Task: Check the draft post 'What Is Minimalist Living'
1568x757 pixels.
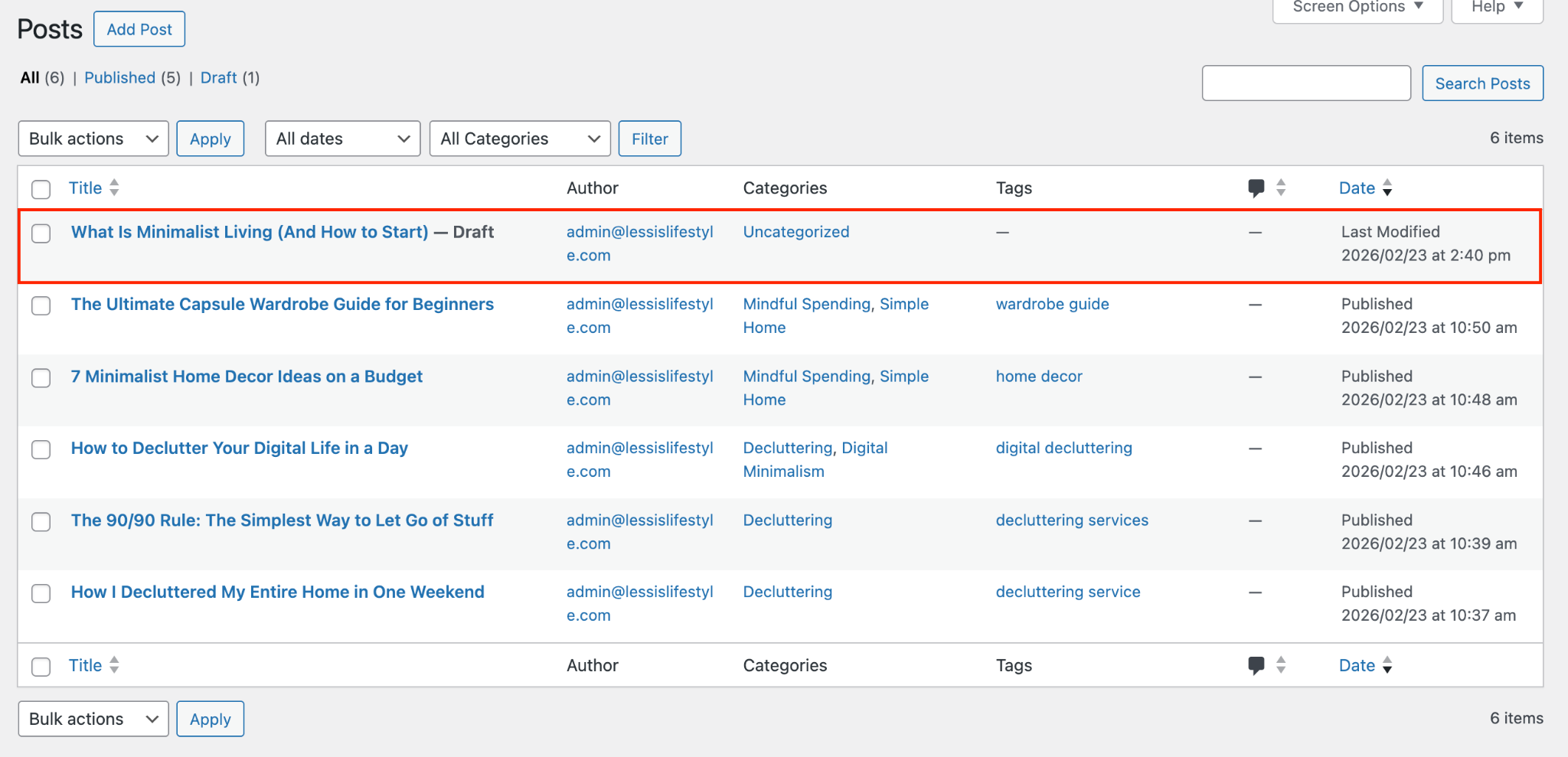Action: point(41,234)
